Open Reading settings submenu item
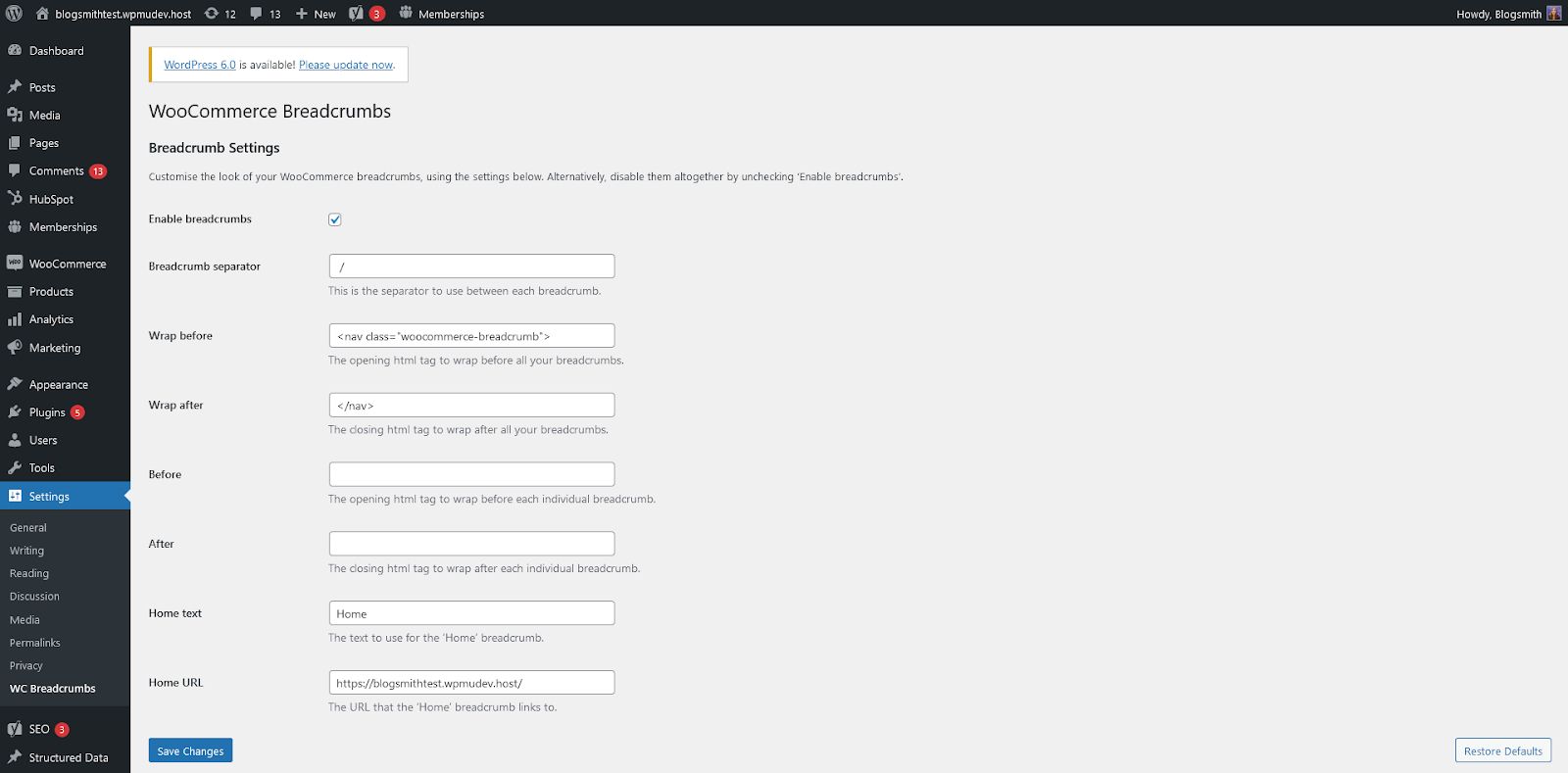Viewport: 1568px width, 773px height. tap(29, 573)
